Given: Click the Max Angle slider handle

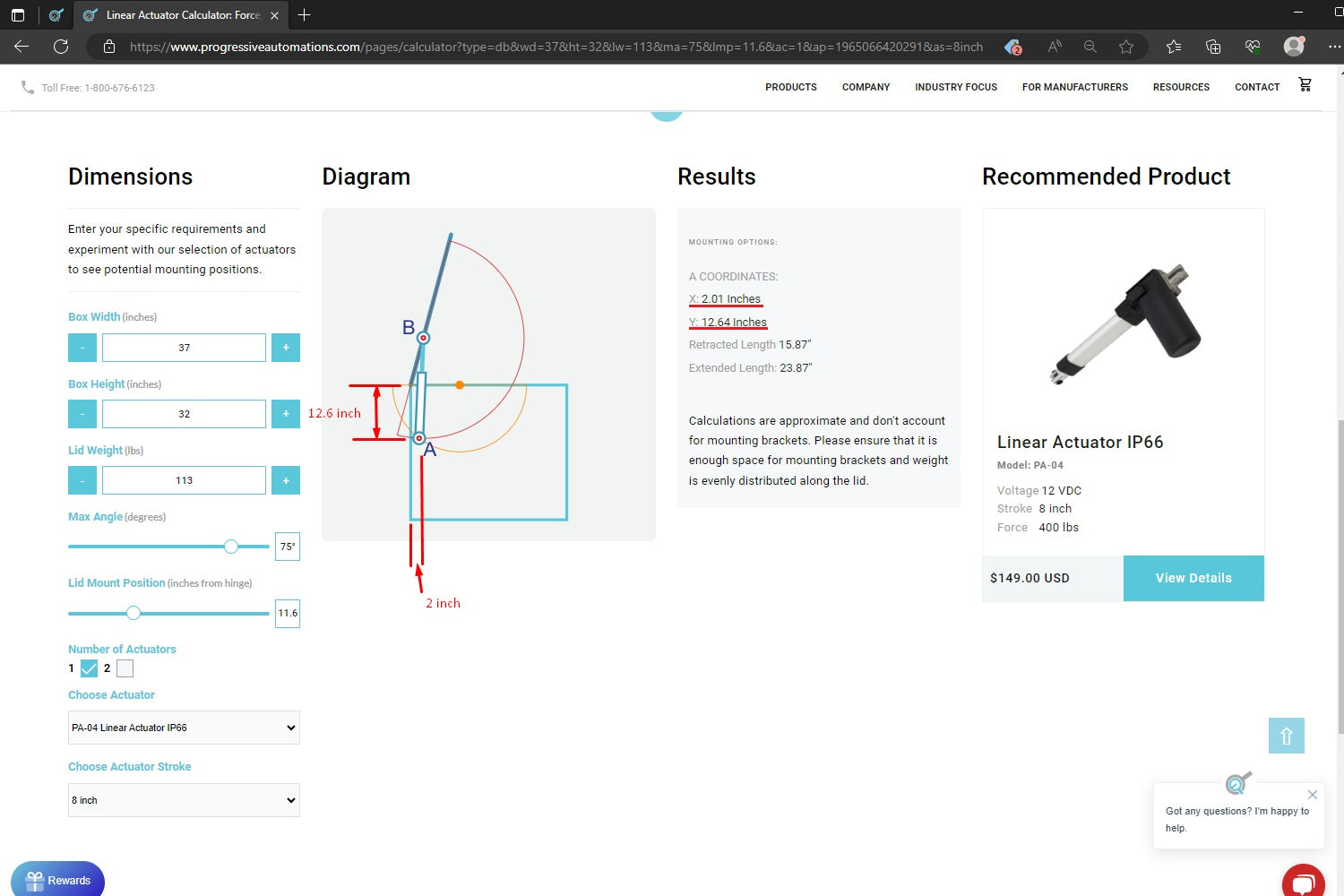Looking at the screenshot, I should point(231,547).
